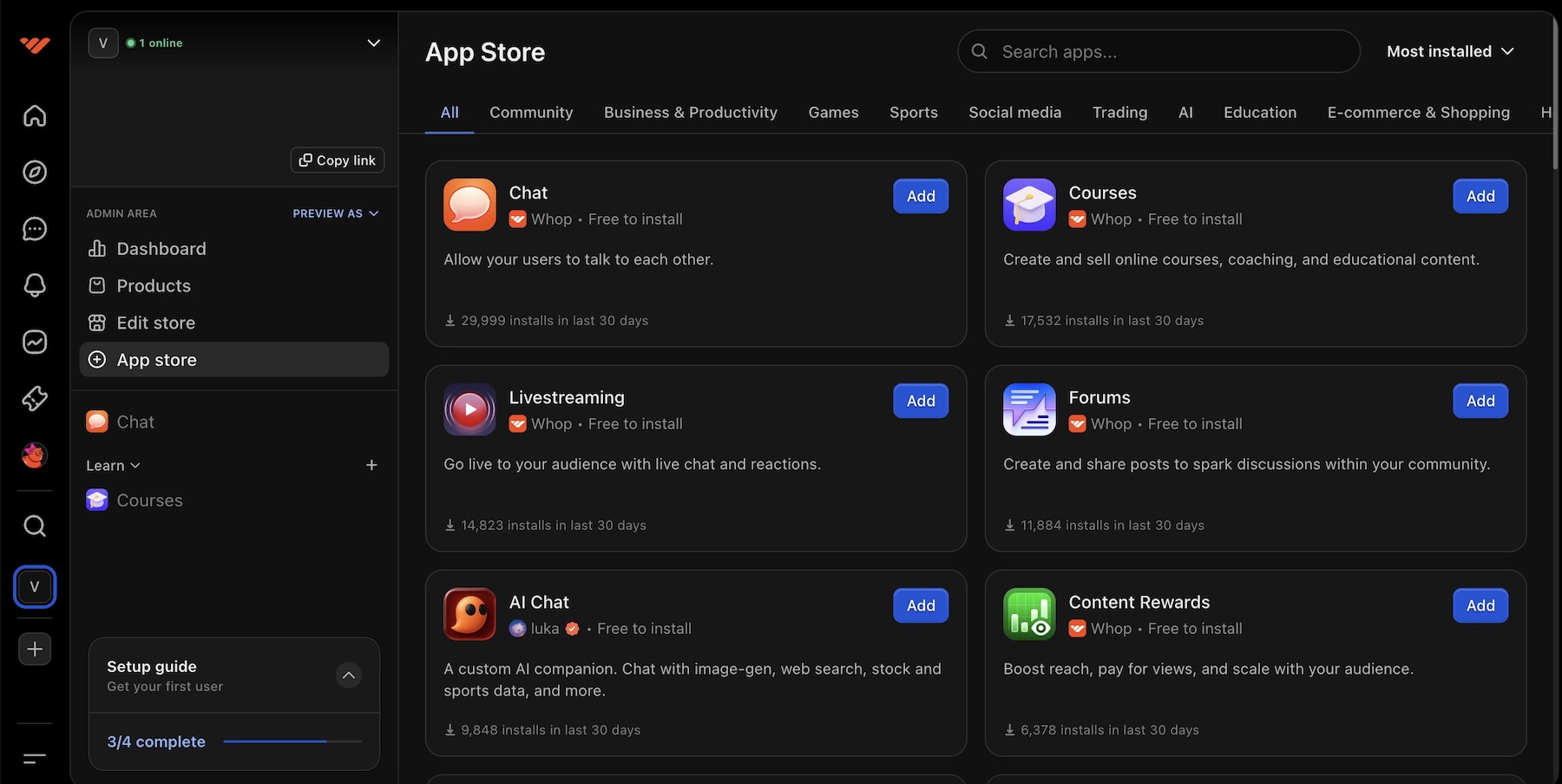
Task: Add the Content Rewards app
Action: click(1480, 606)
